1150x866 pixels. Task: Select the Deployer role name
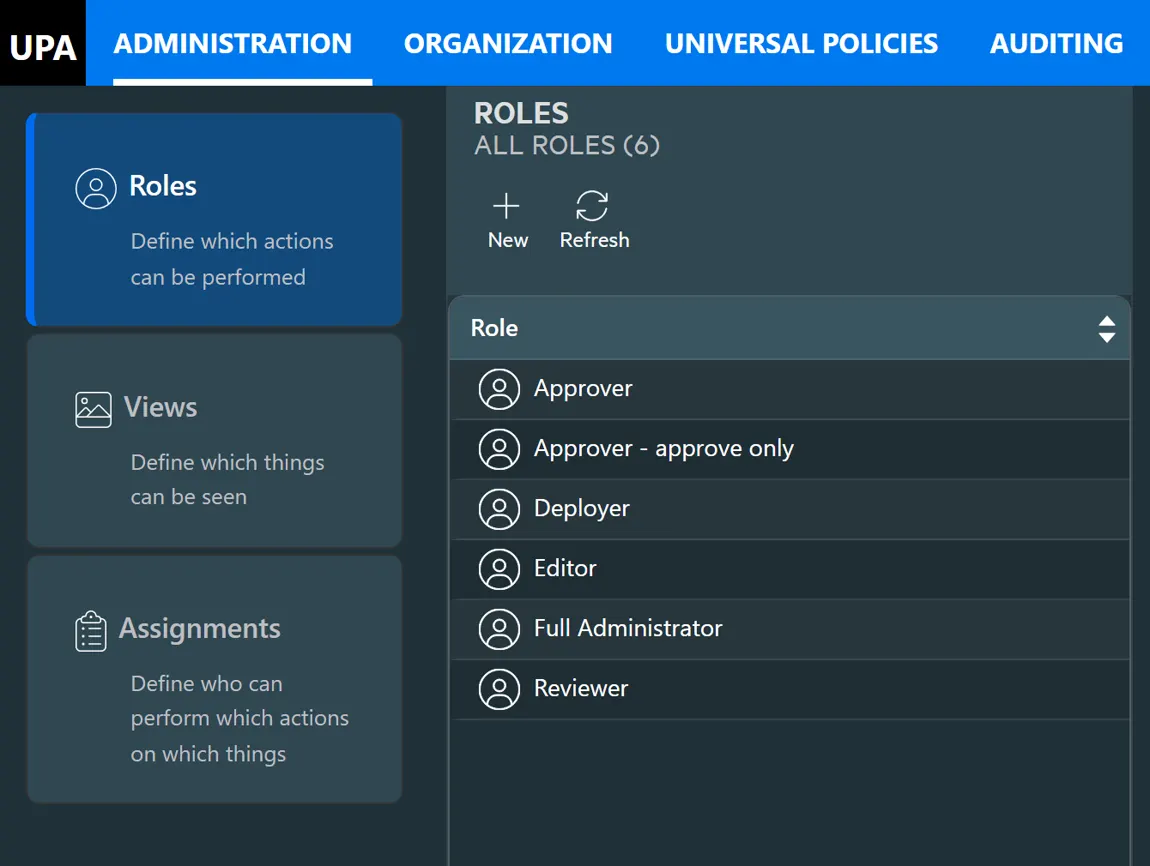click(582, 509)
